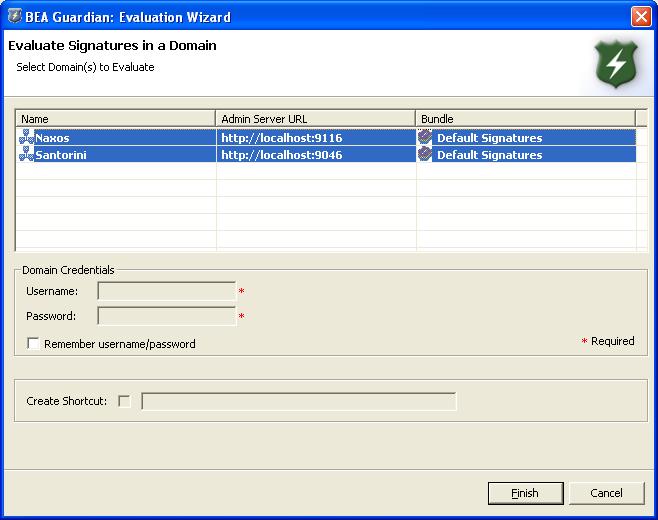Click the Cancel button
Viewport: 658px width, 520px height.
tap(606, 493)
